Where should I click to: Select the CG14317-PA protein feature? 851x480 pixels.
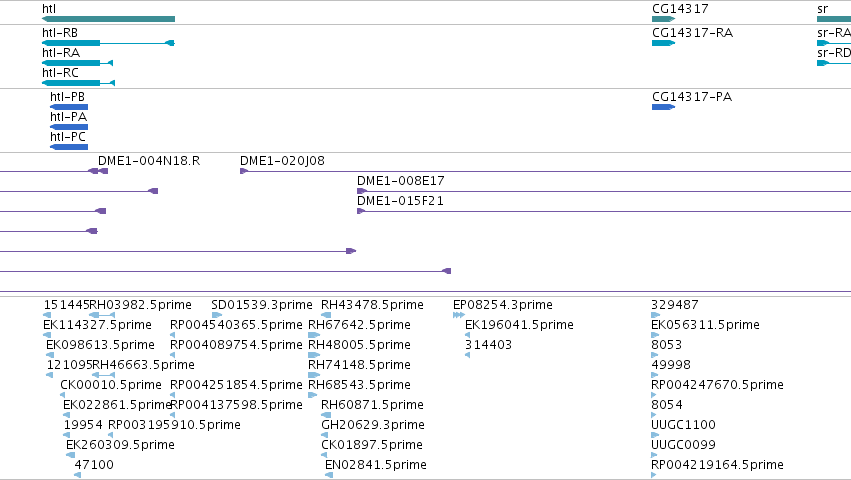pos(663,107)
